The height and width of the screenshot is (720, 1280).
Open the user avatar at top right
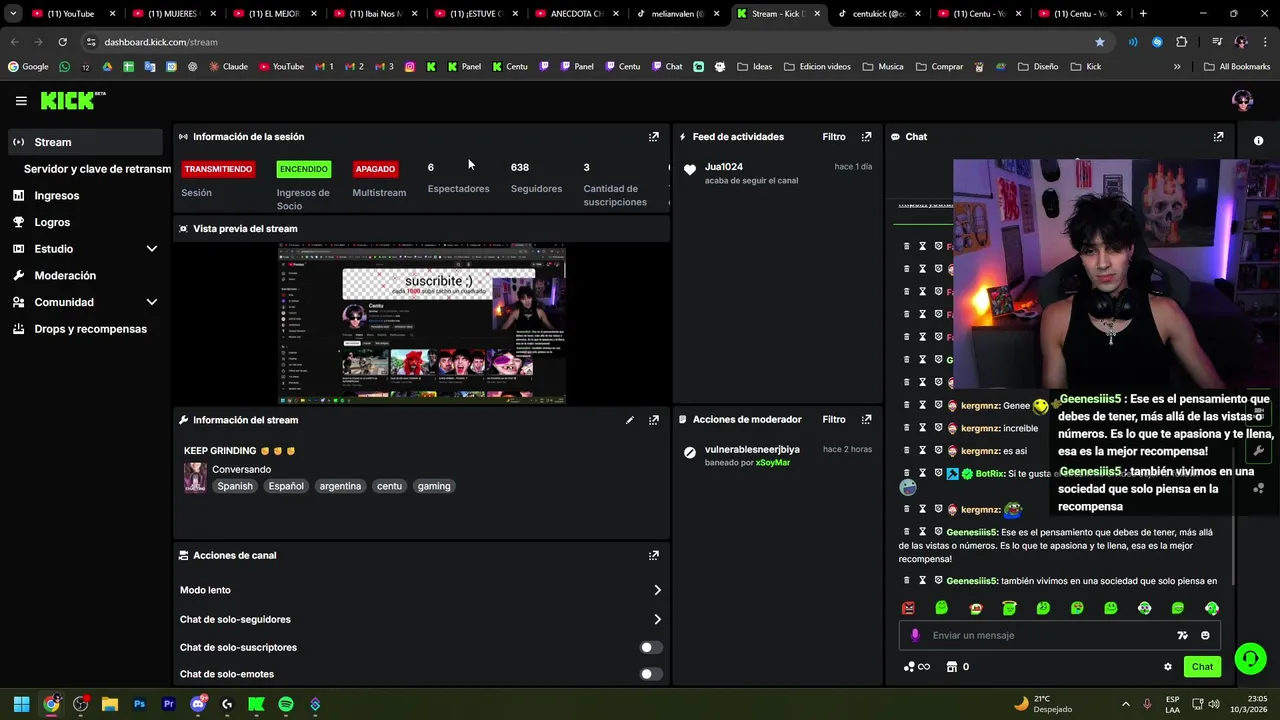pos(1243,101)
